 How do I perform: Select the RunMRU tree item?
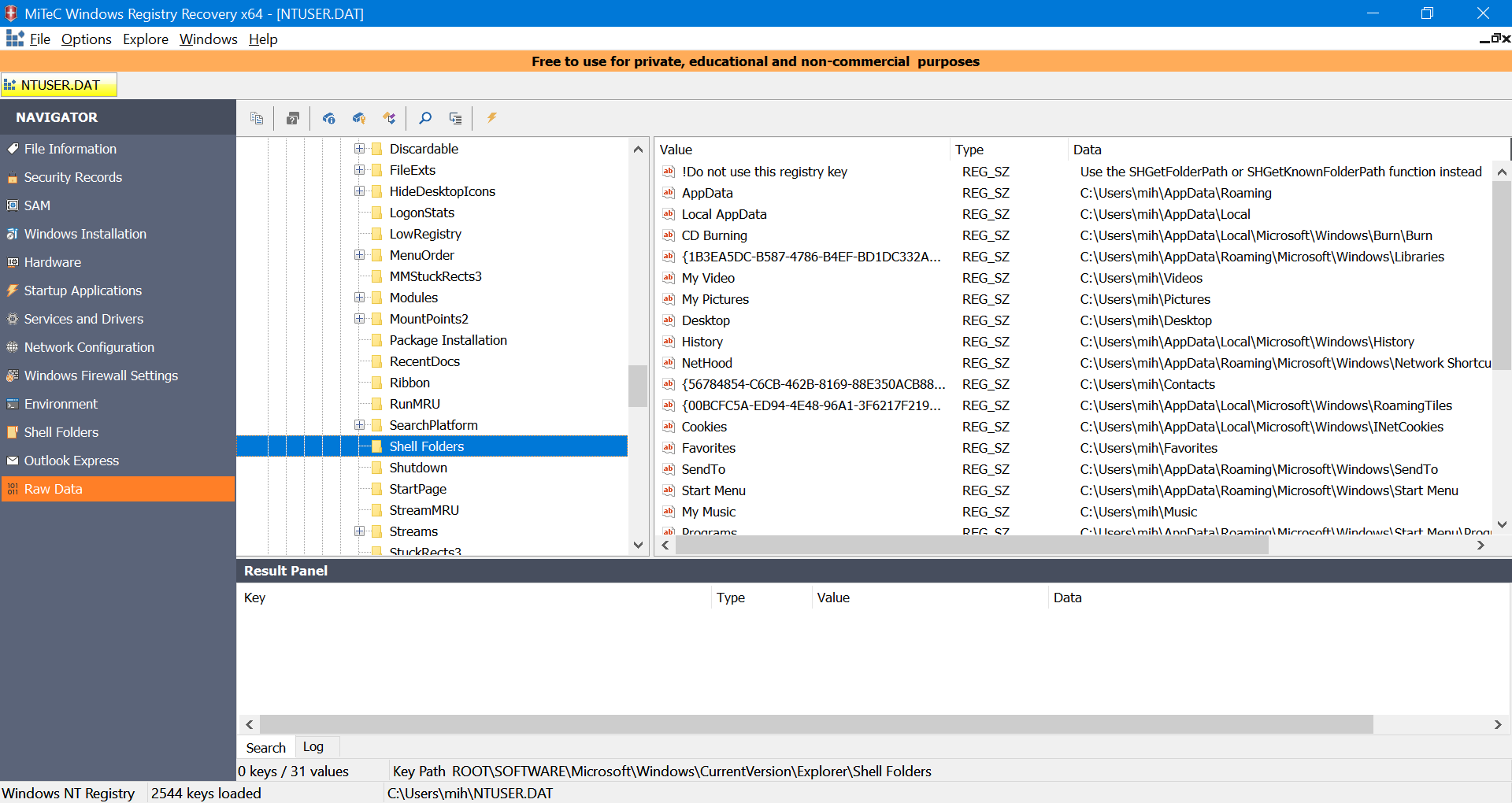click(415, 404)
